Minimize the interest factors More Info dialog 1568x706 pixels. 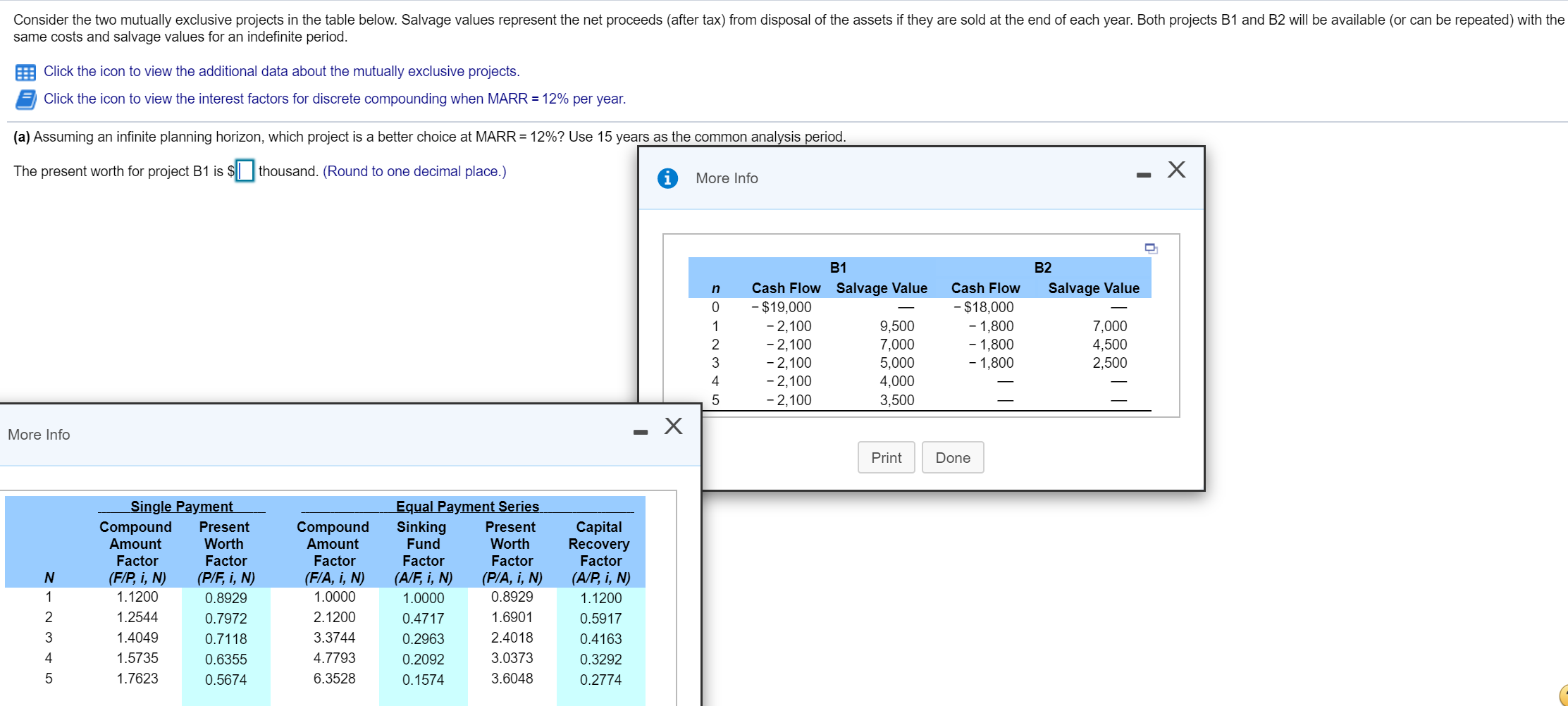(x=640, y=432)
